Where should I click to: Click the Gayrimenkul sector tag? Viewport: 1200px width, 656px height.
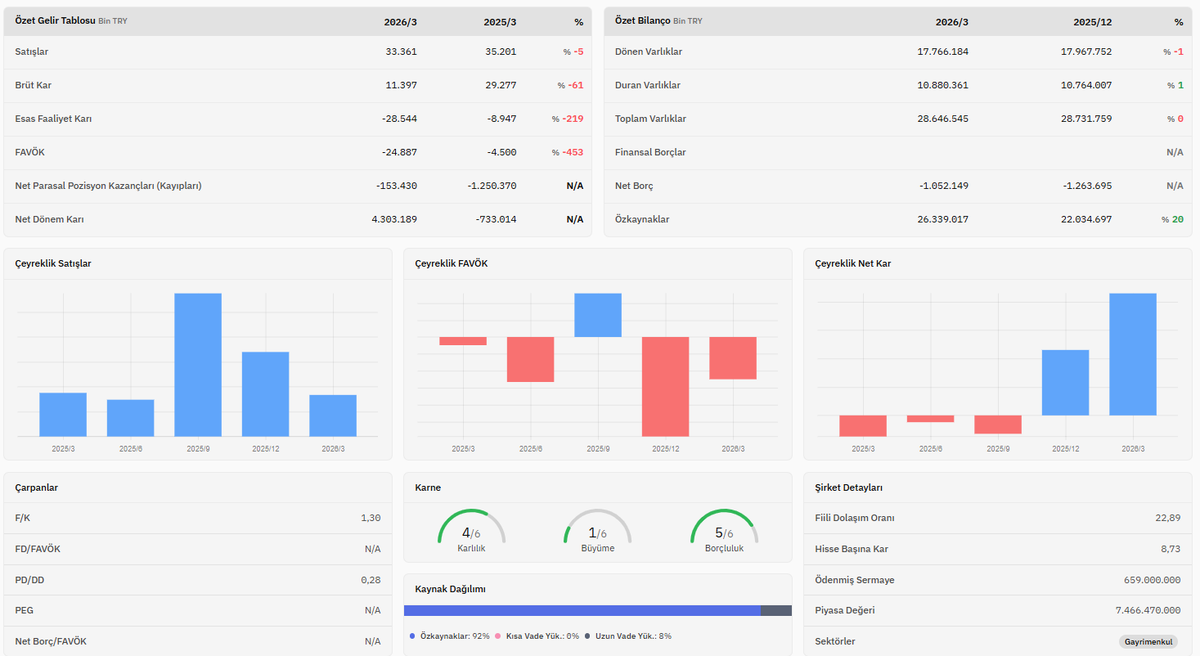[x=1150, y=641]
